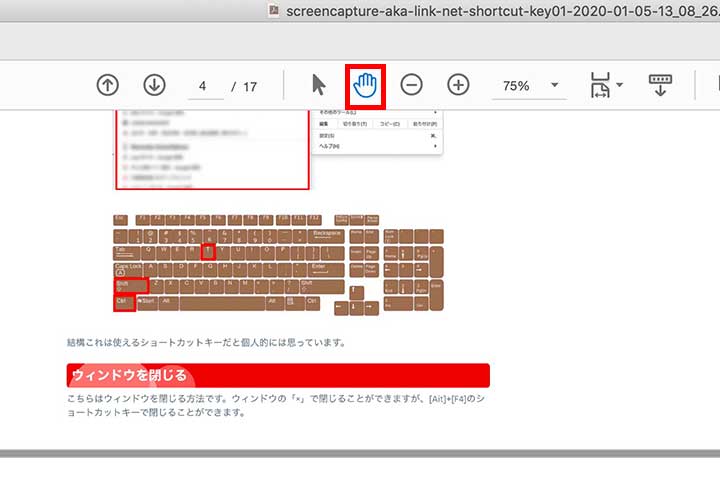Click the total page count 17
Screen dimensions: 720x480
pos(250,87)
